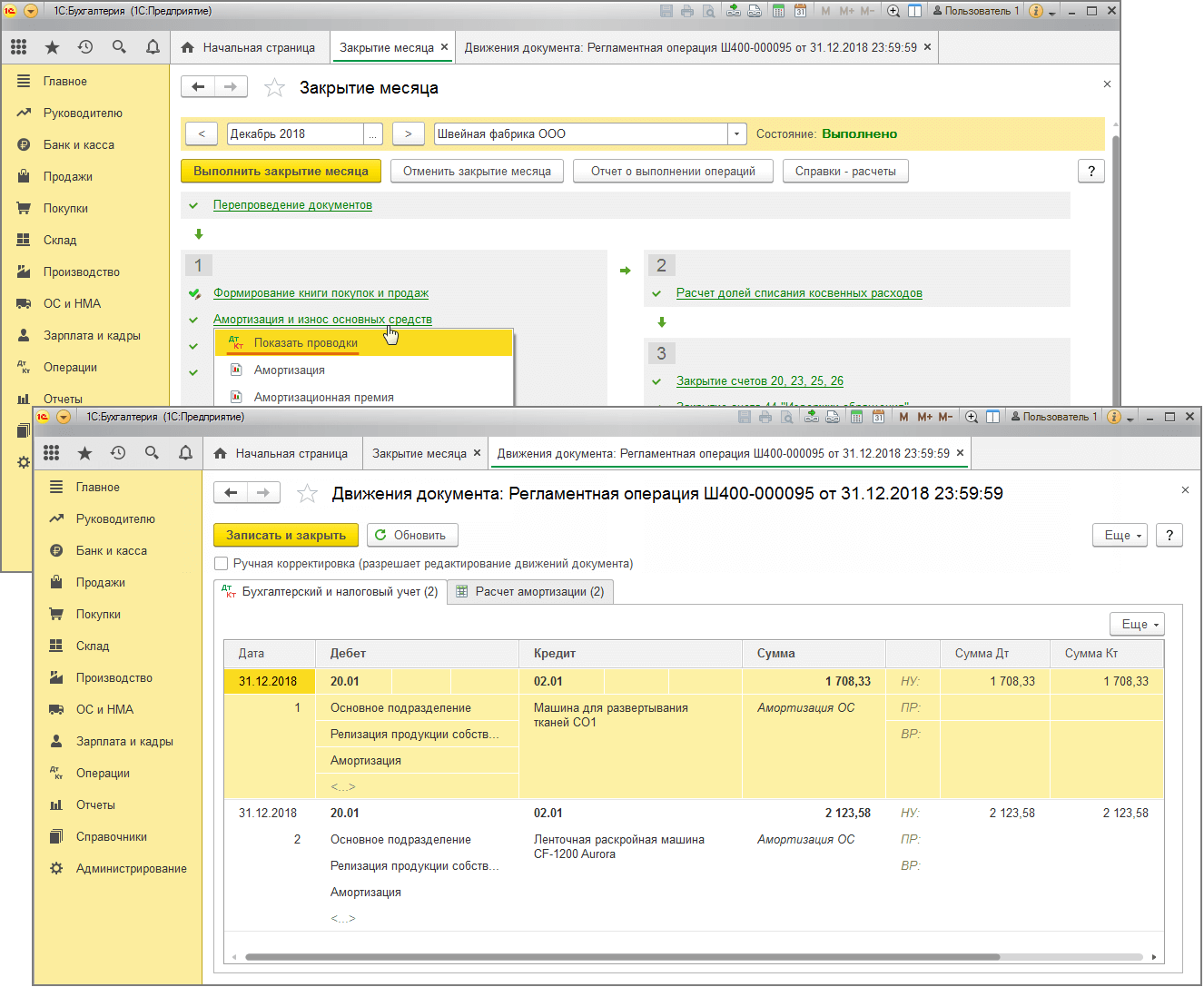Open notifications bell in front window
Image resolution: width=1204 pixels, height=987 pixels.
coord(185,453)
